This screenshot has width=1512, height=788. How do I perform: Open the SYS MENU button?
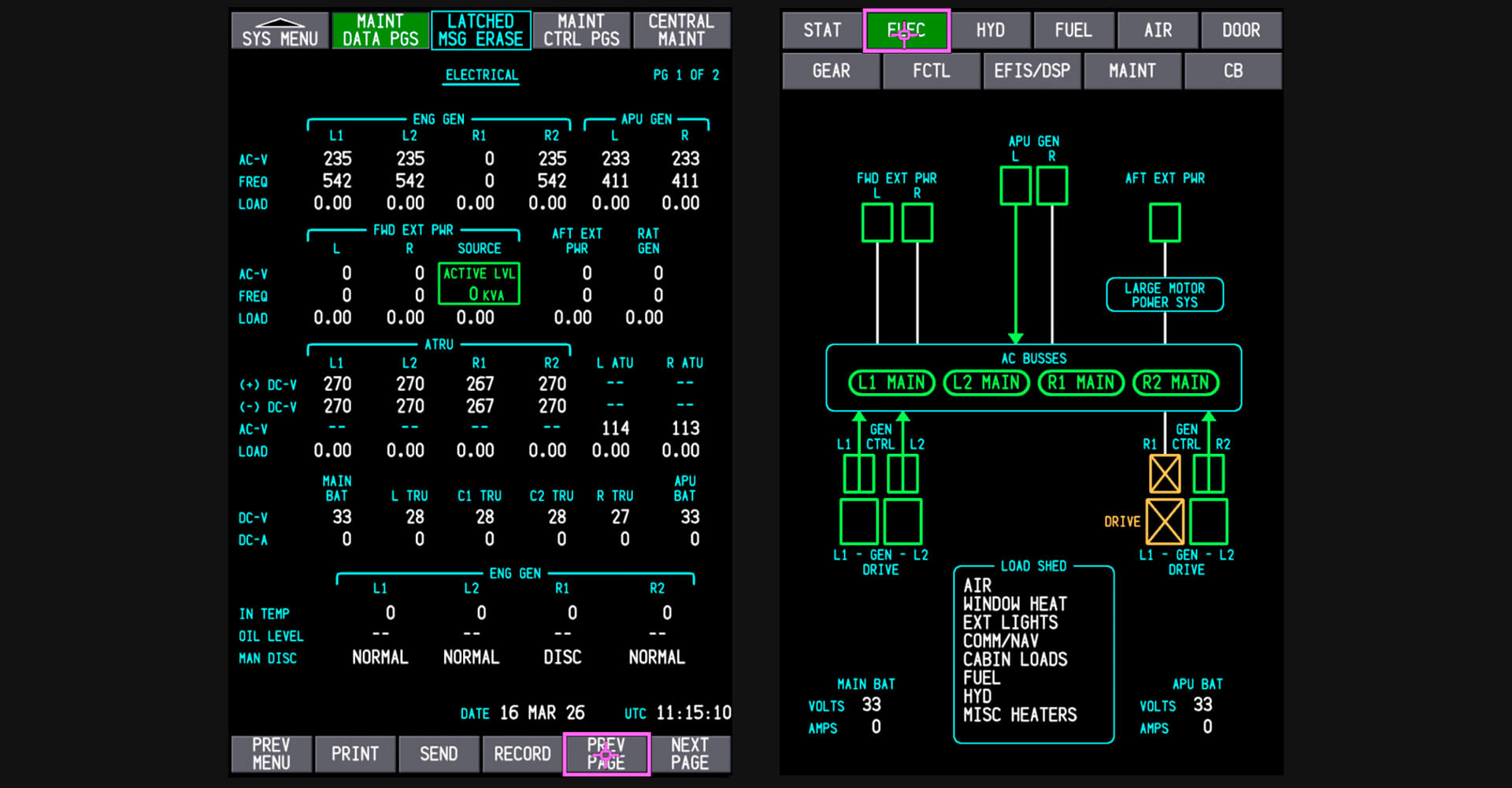pos(280,31)
